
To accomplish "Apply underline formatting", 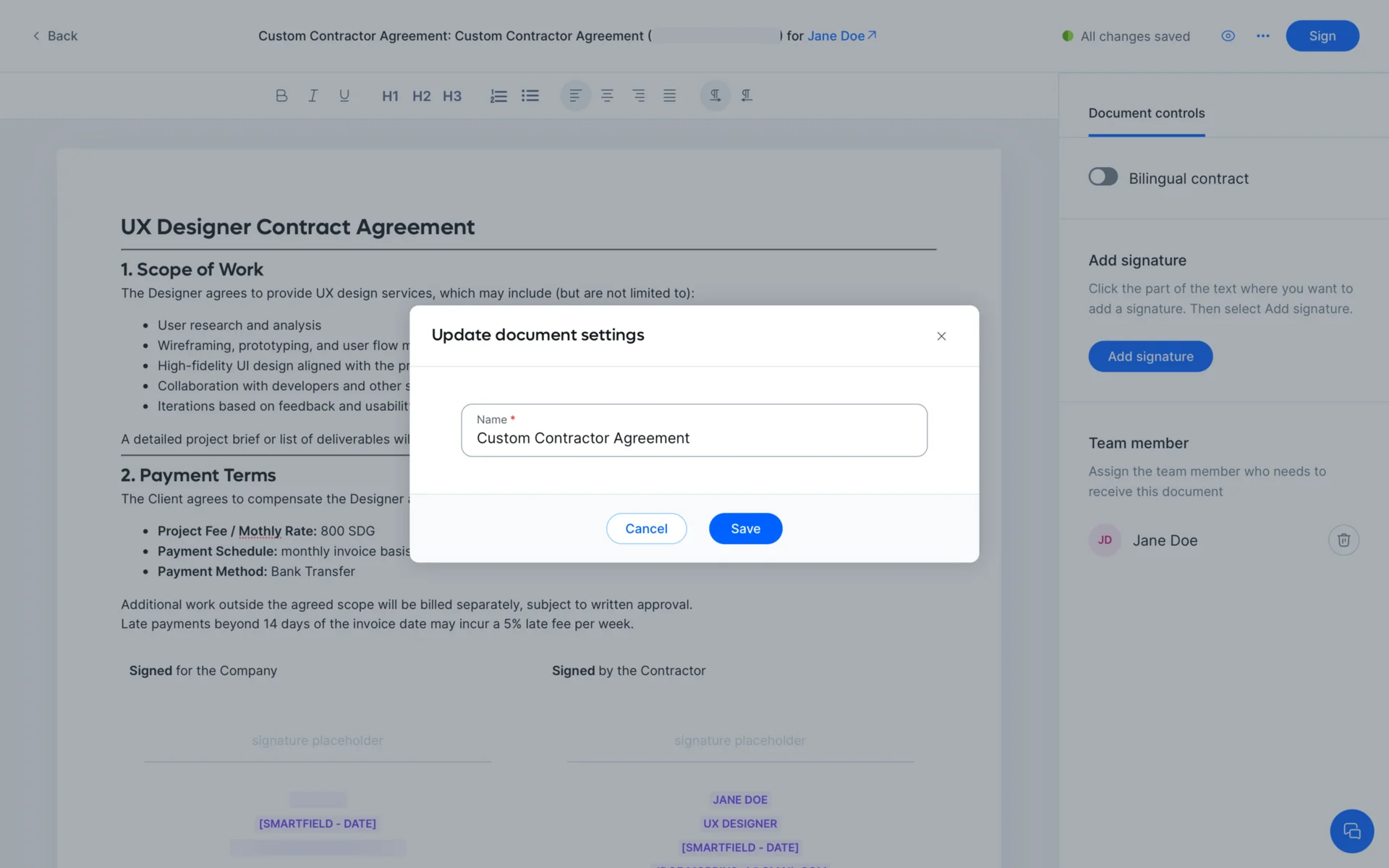I will click(344, 95).
